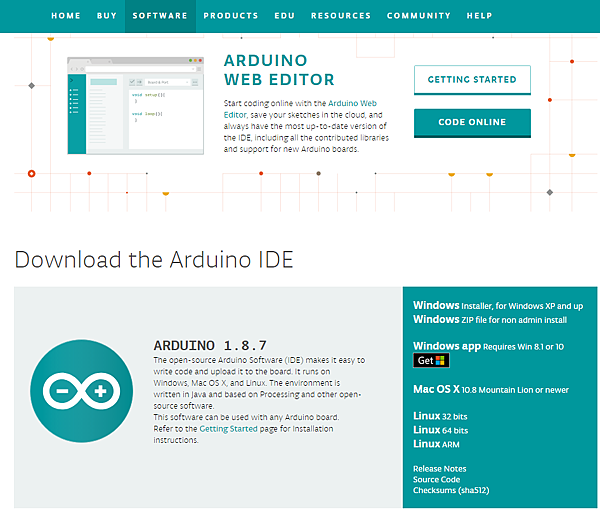This screenshot has height=509, width=600.
Task: Click the ARDUINO WEB EDITOR heading
Action: click(279, 70)
